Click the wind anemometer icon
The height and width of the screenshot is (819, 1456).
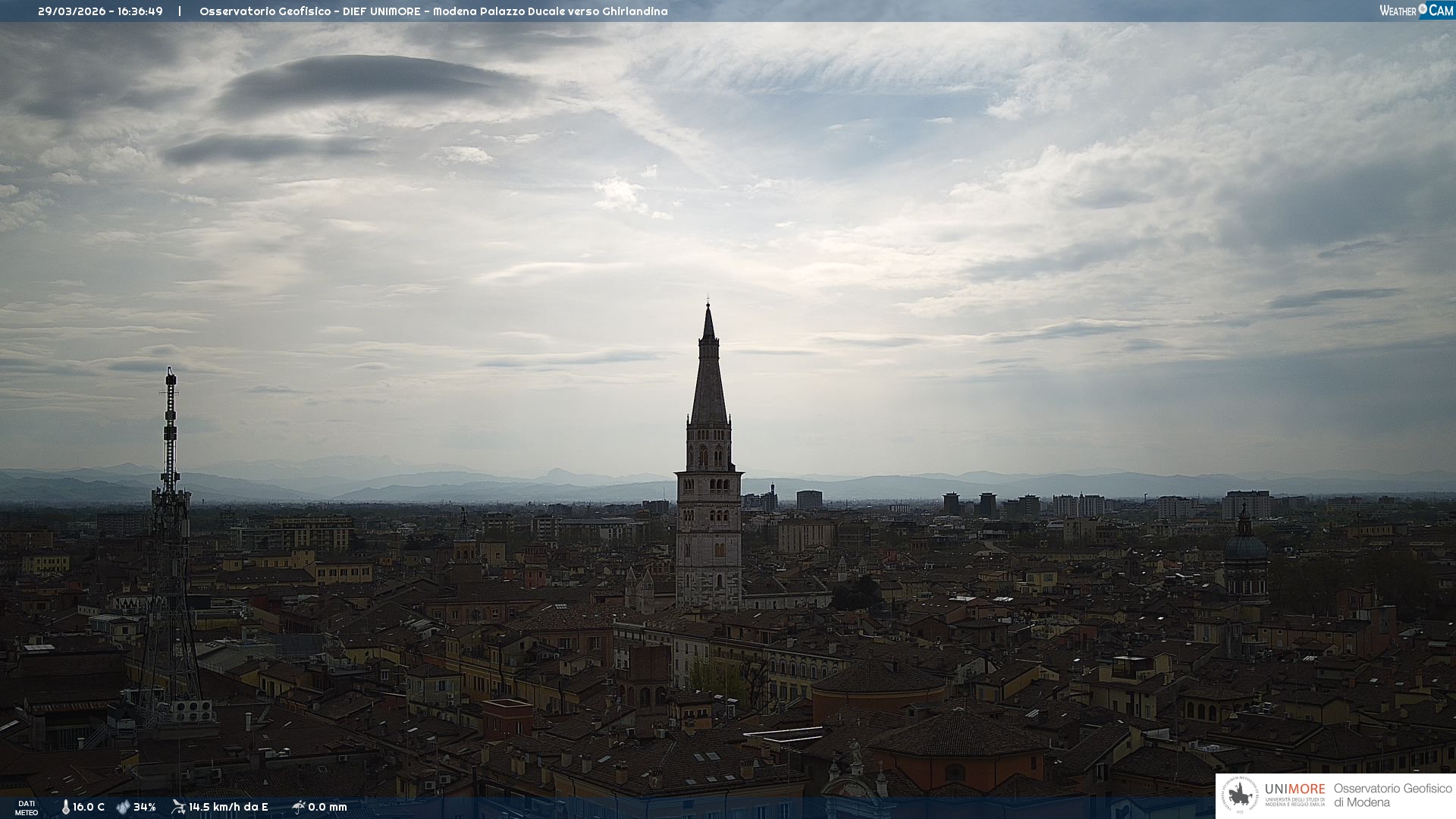click(178, 807)
